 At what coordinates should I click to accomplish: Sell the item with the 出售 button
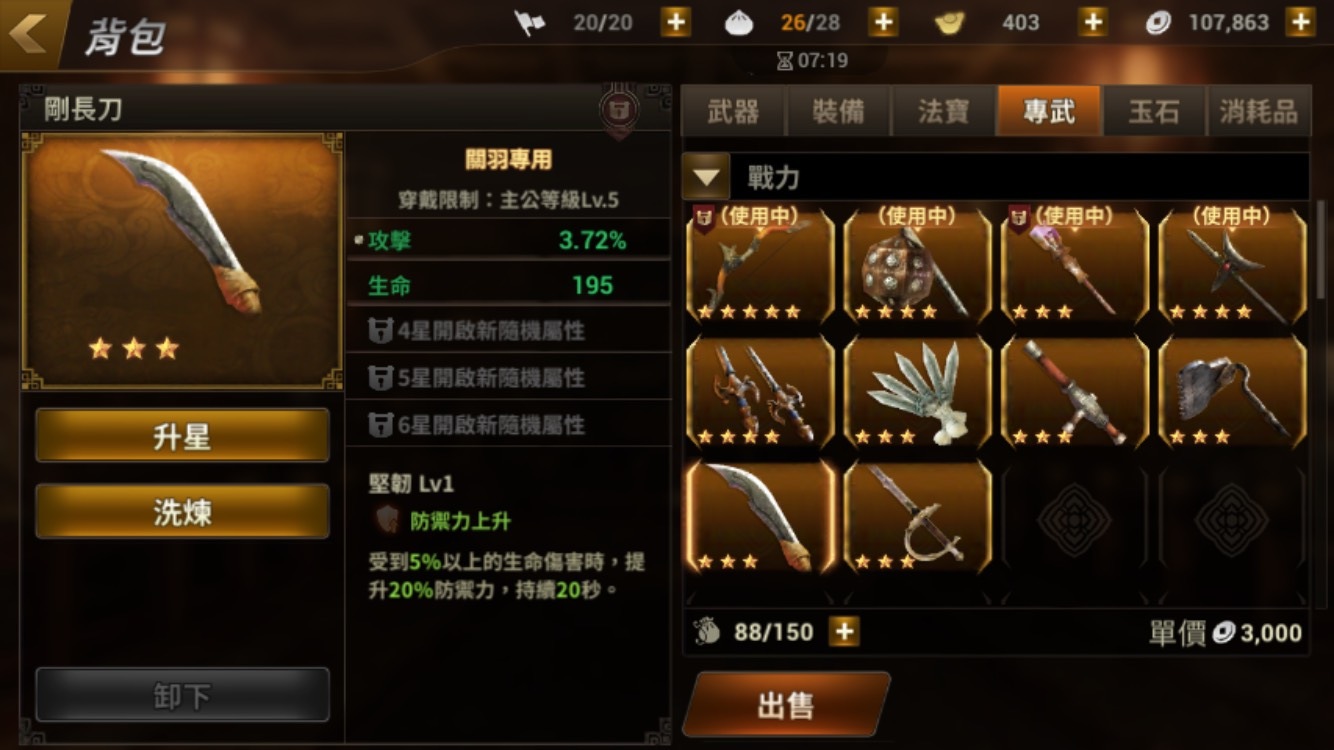(786, 705)
